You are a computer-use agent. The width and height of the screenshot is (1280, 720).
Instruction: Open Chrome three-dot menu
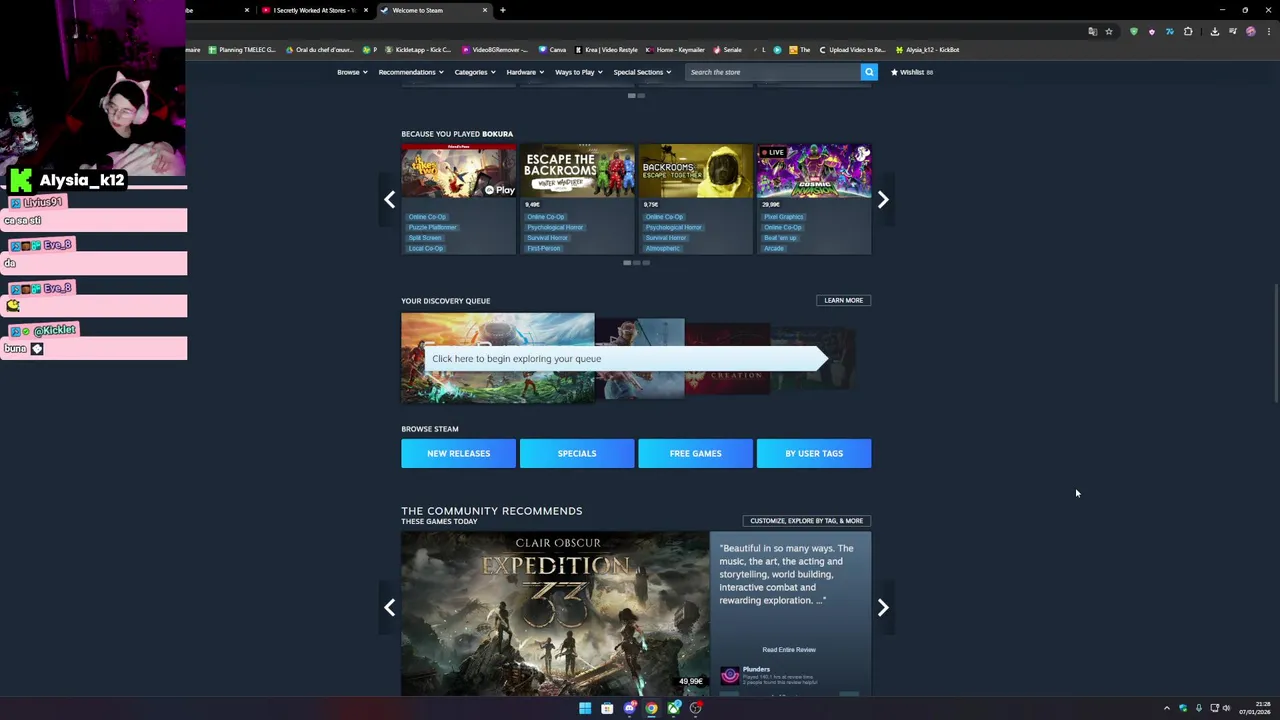1267,31
